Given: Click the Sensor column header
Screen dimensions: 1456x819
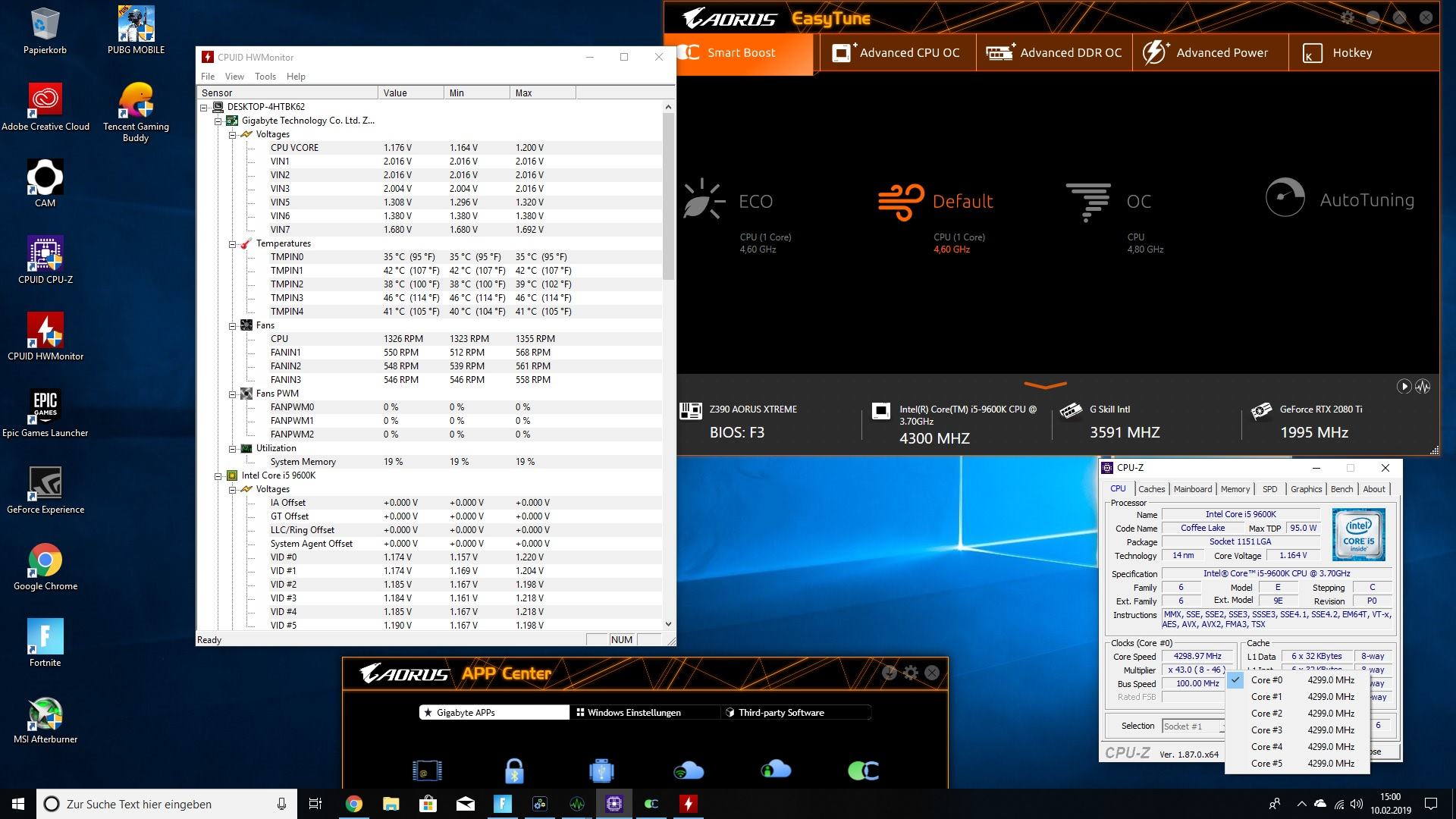Looking at the screenshot, I should pyautogui.click(x=287, y=93).
